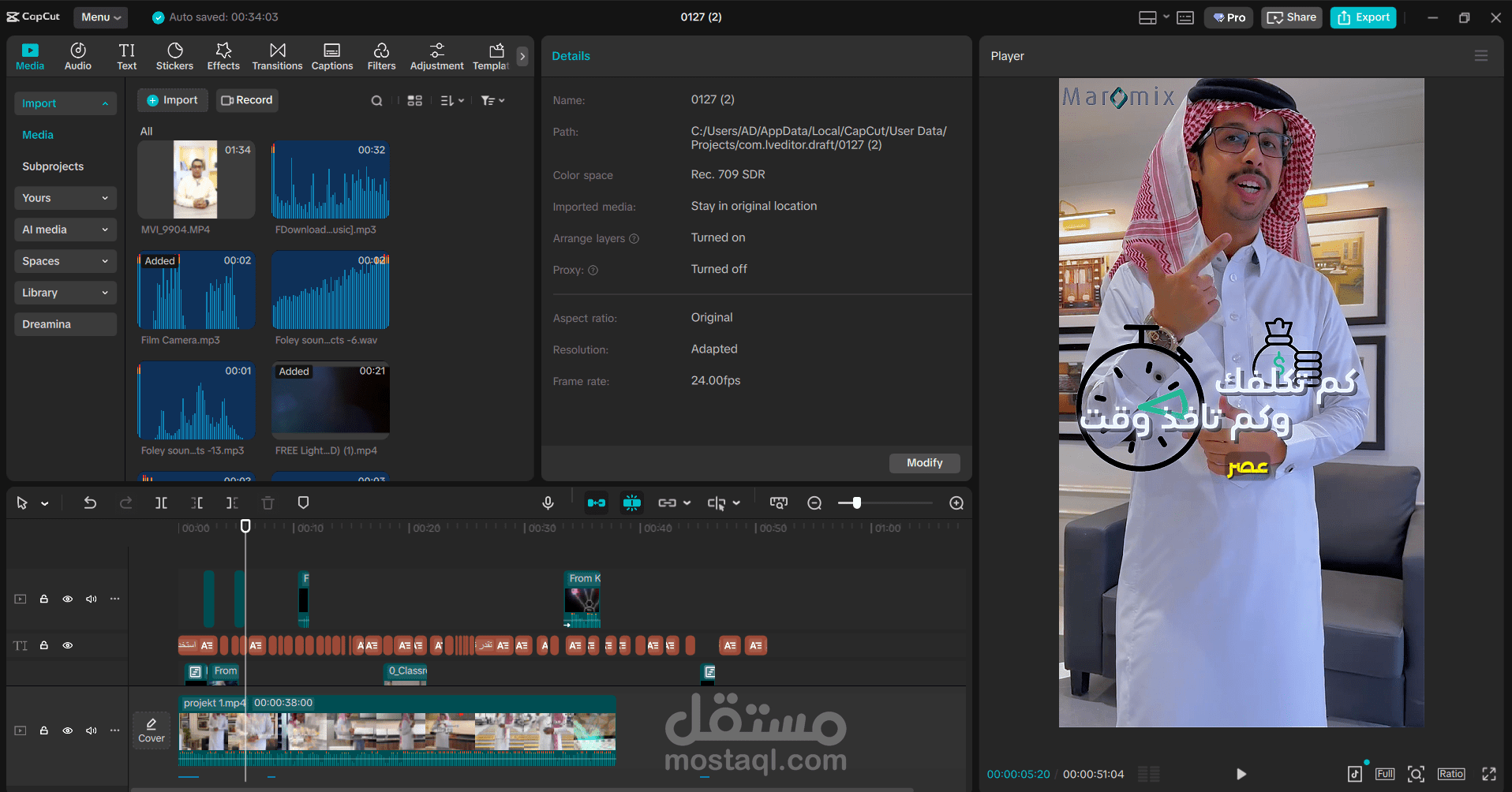Click the Undo icon above the timeline

tap(90, 502)
